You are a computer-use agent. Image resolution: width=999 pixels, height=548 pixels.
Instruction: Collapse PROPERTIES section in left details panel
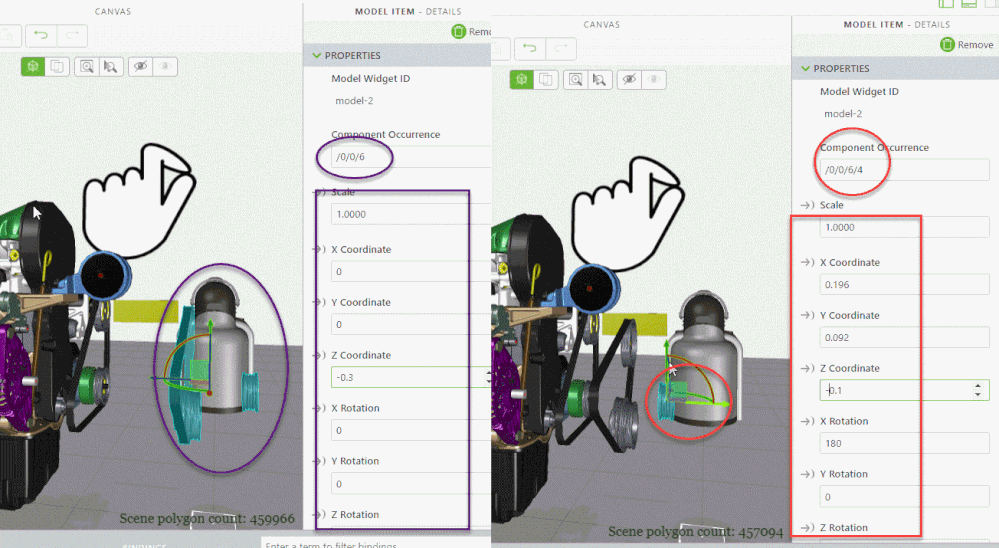317,55
